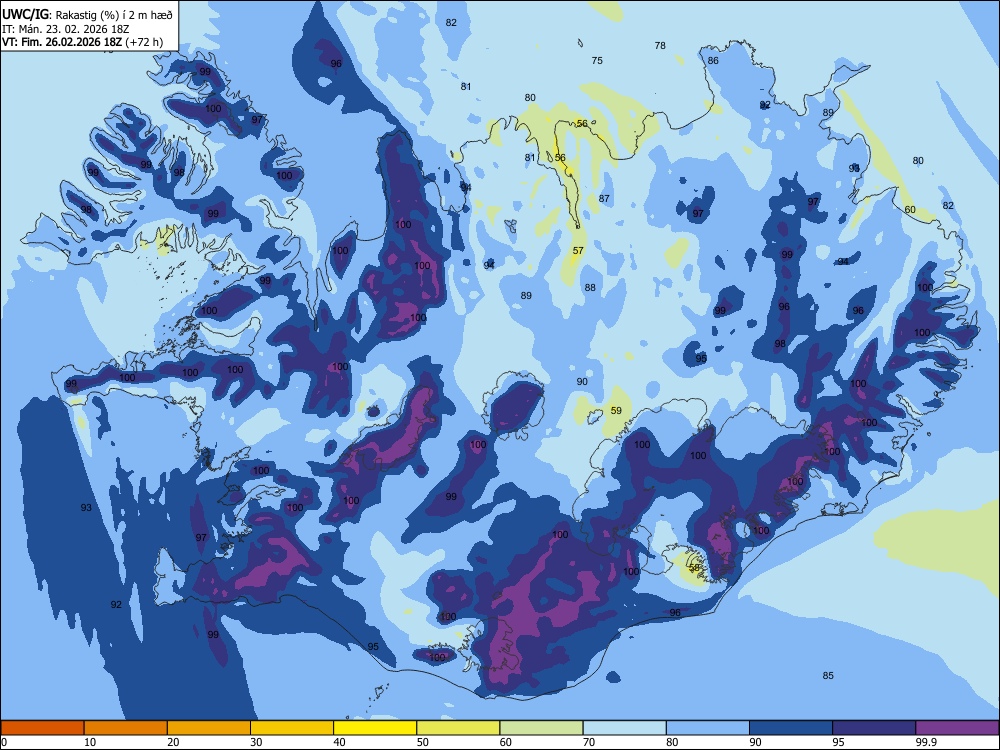Click the light green 60–70 legend swatch
The width and height of the screenshot is (1000, 750).
[541, 728]
